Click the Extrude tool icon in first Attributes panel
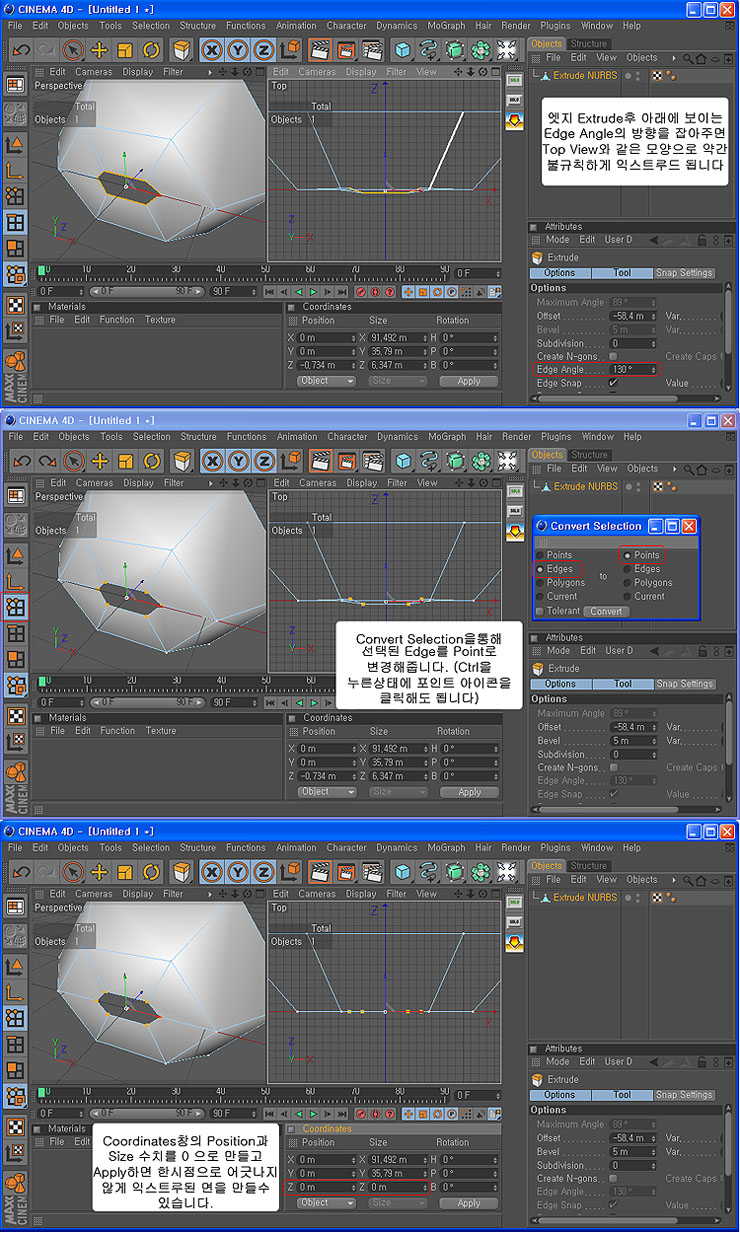Screen dimensions: 740x1233 click(538, 258)
